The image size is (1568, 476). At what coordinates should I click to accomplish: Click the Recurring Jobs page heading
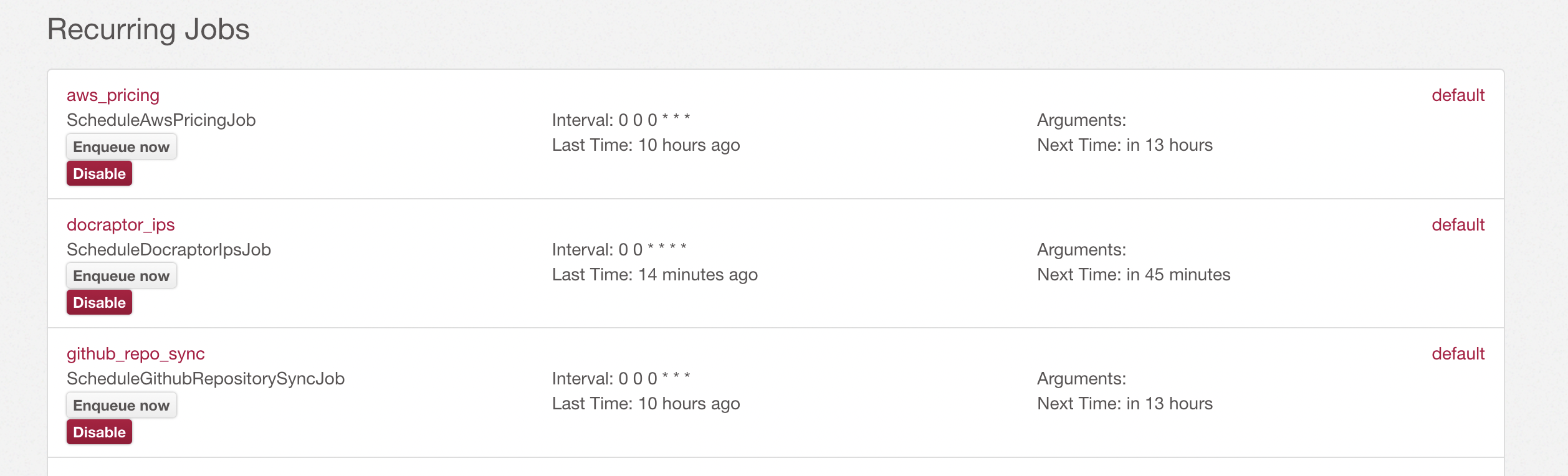click(148, 28)
